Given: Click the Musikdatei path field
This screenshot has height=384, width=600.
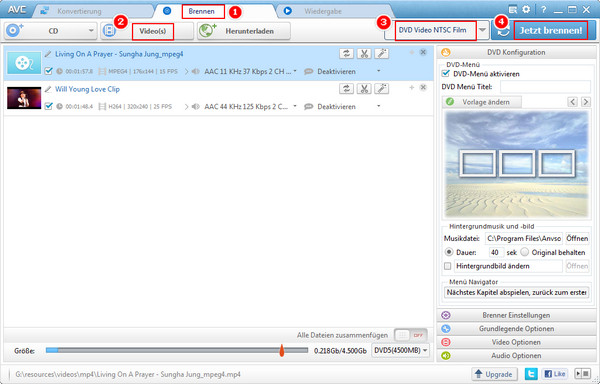Looking at the screenshot, I should tap(524, 238).
